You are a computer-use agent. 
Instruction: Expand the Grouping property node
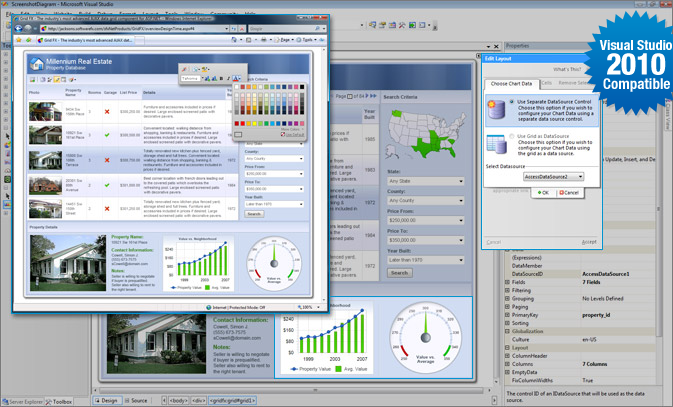tap(507, 298)
